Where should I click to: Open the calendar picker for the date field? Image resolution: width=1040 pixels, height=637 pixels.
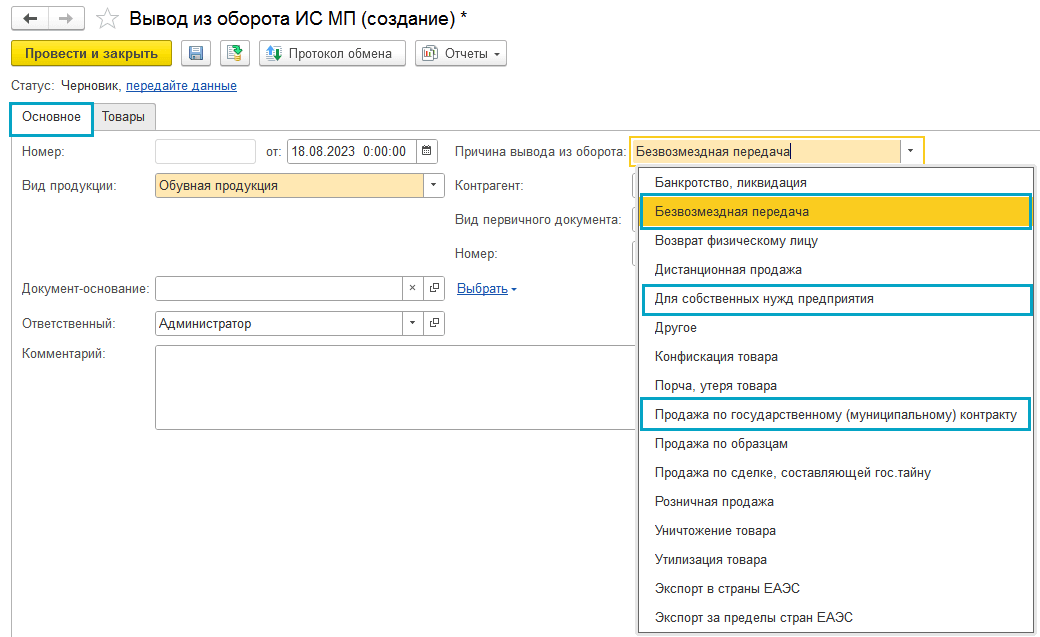(427, 152)
